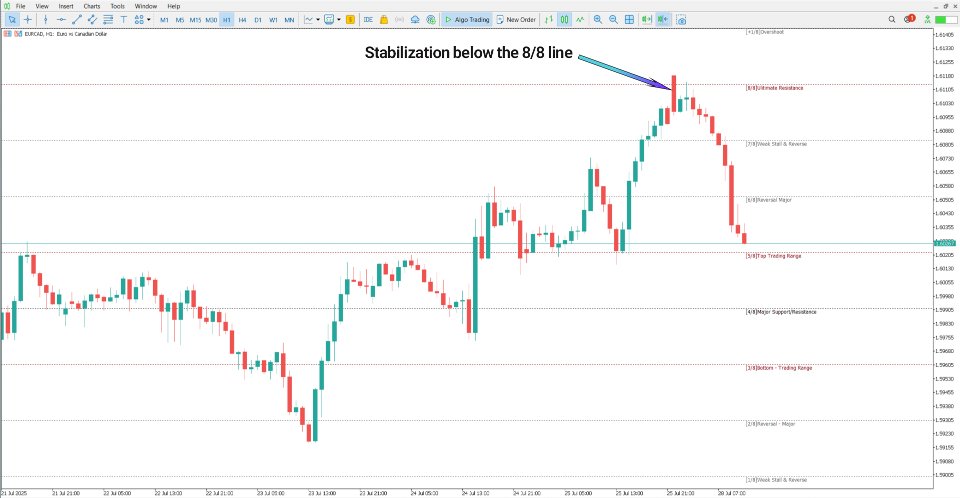The image size is (960, 498).
Task: Open the Tools menu
Action: coord(117,6)
